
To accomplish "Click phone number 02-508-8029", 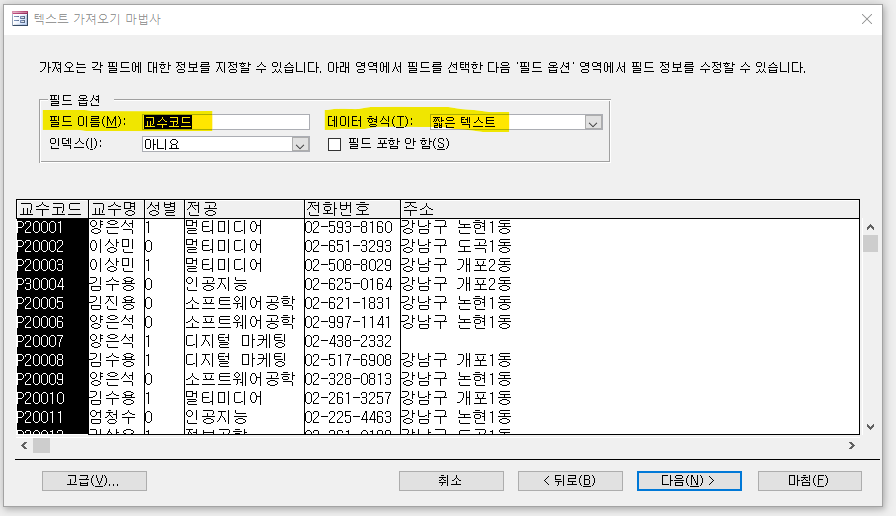I will point(349,265).
